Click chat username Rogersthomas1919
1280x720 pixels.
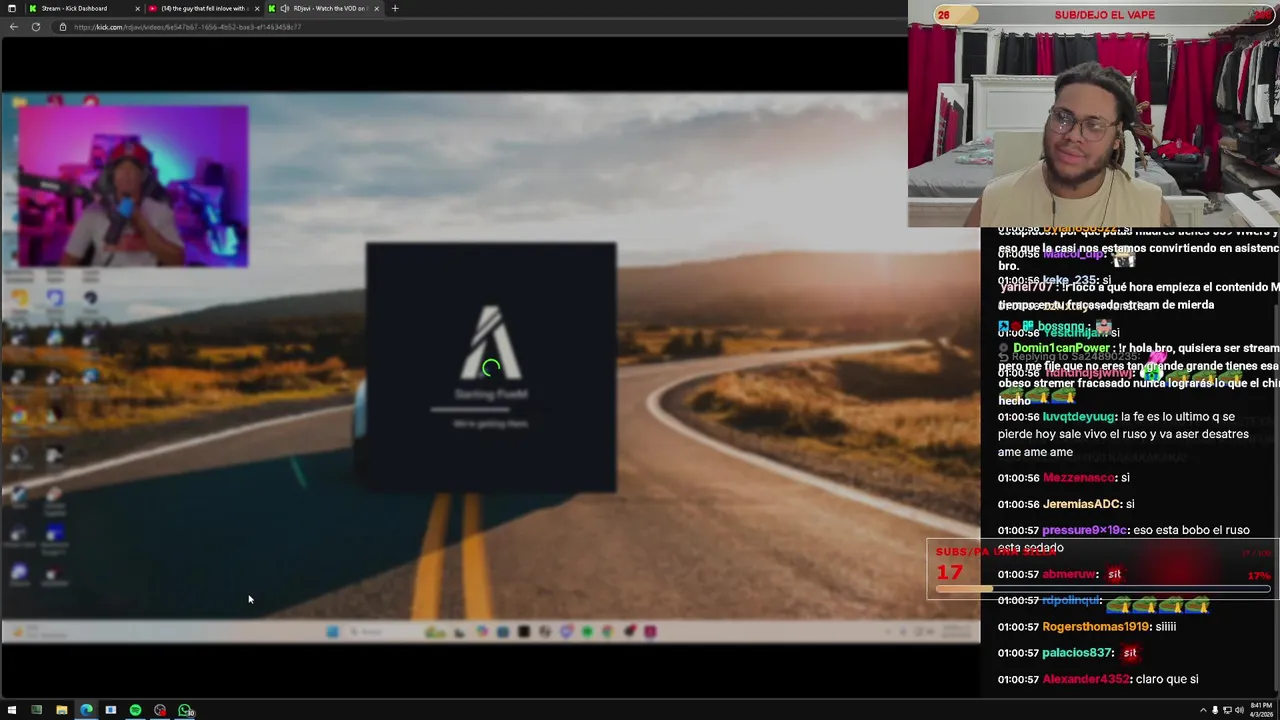click(x=1095, y=627)
